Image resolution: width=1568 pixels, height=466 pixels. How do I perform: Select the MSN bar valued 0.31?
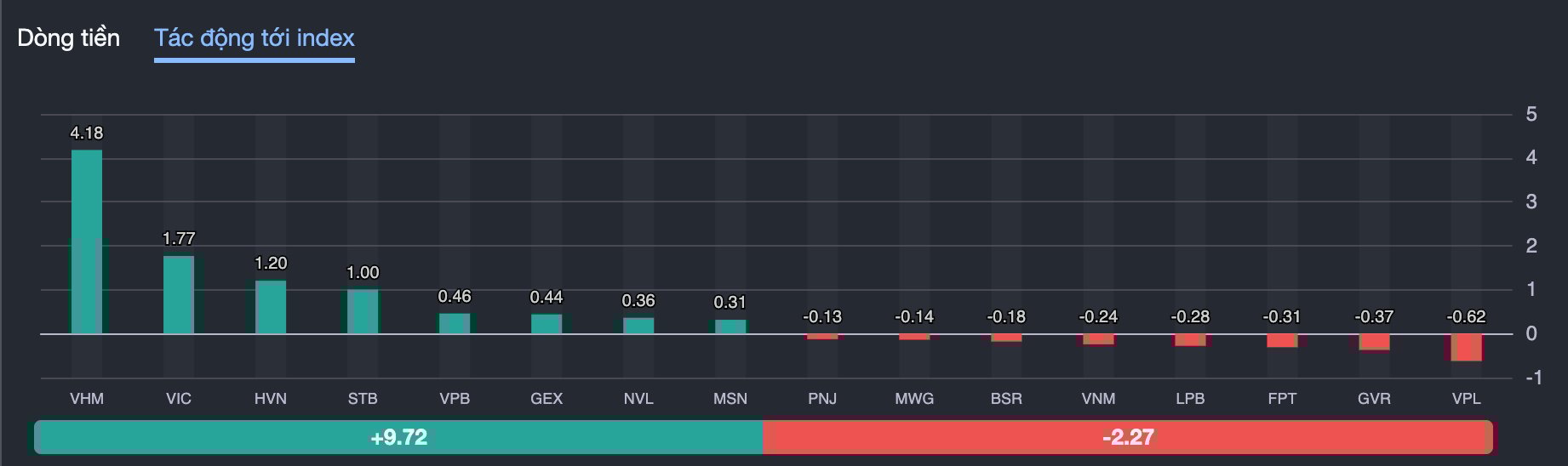730,327
